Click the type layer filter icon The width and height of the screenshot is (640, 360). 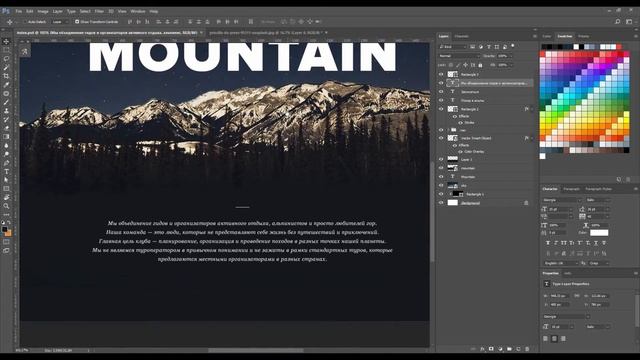click(489, 47)
